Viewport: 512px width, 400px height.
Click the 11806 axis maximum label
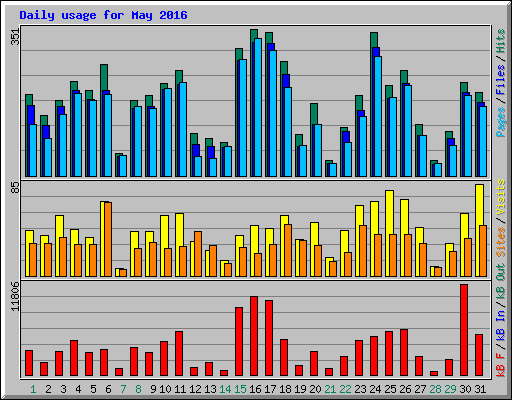pyautogui.click(x=16, y=296)
